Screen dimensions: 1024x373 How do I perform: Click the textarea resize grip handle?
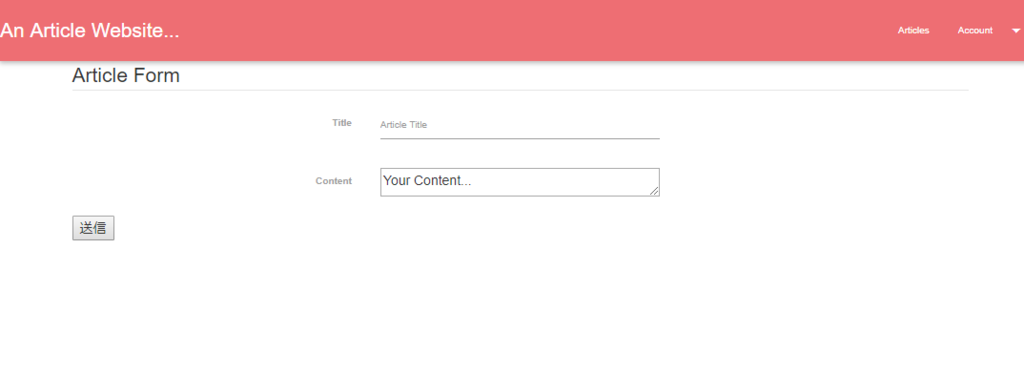654,191
